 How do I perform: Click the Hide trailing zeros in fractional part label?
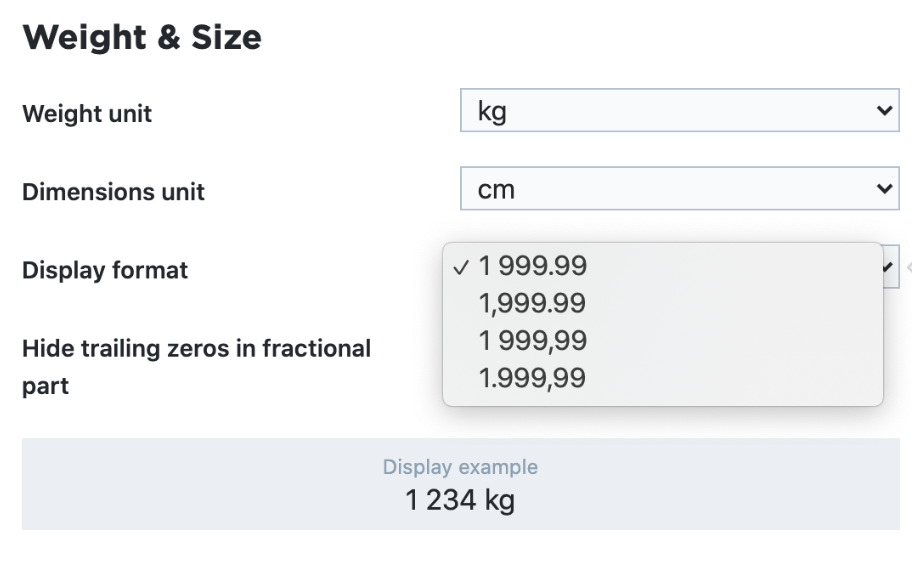coord(196,349)
